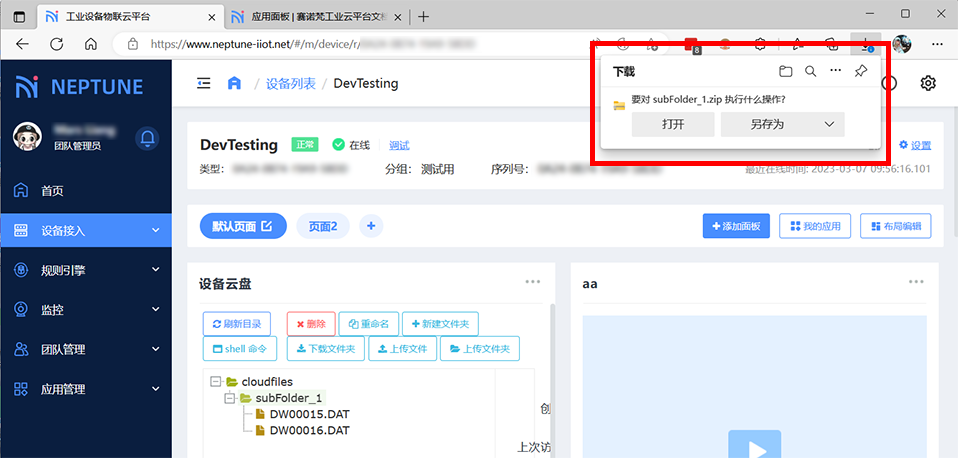Switch to the 页面2 tab

[322, 226]
